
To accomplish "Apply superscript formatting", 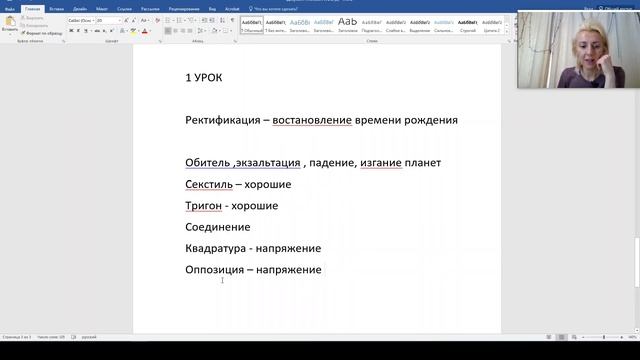I will (x=112, y=31).
